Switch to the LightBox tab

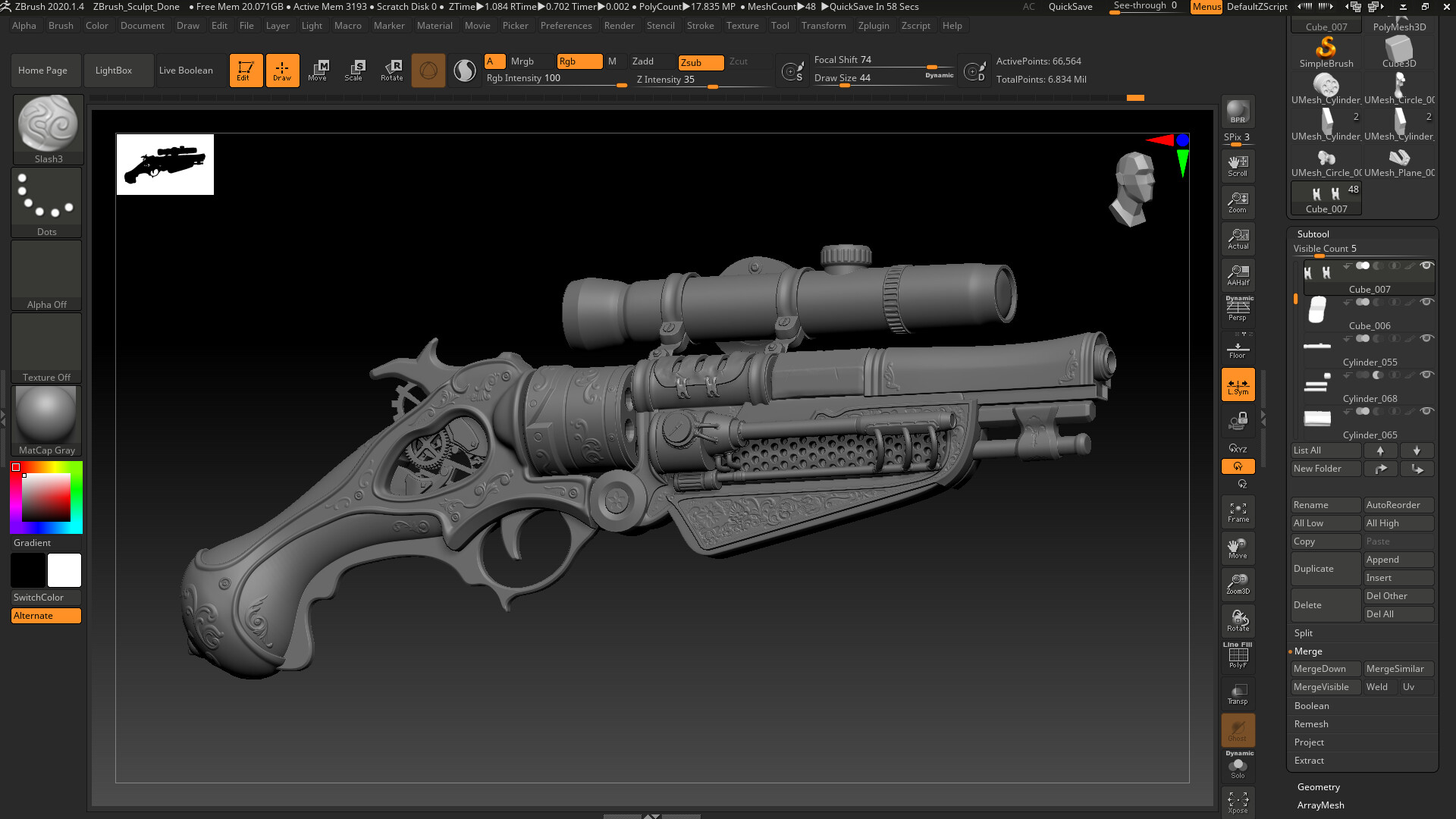(x=114, y=70)
